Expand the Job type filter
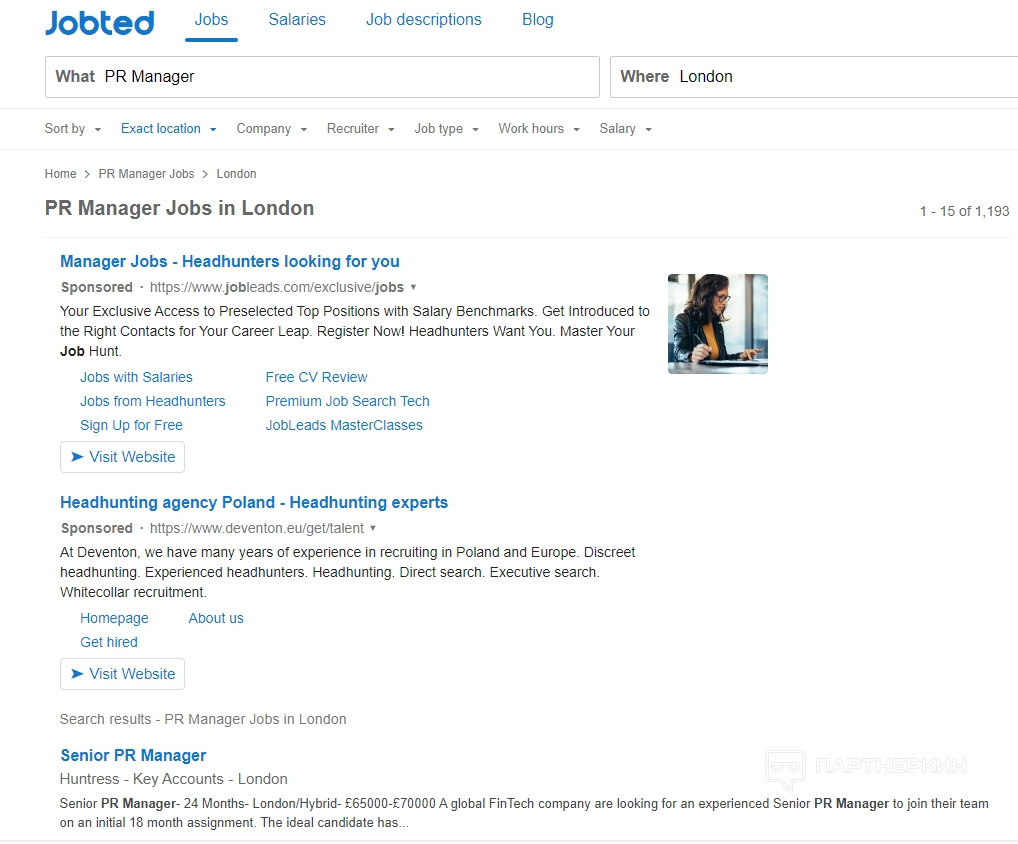The height and width of the screenshot is (844, 1018). point(446,129)
